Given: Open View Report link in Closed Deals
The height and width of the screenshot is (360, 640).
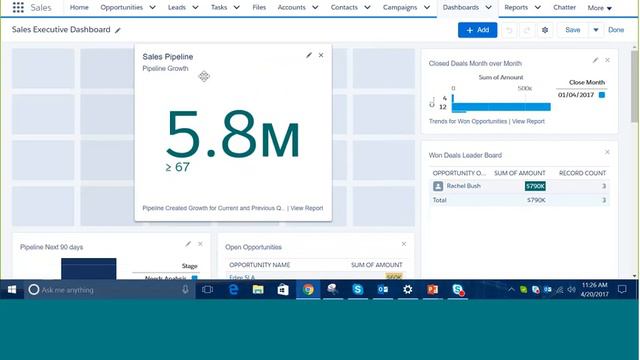Looking at the screenshot, I should coord(528,121).
